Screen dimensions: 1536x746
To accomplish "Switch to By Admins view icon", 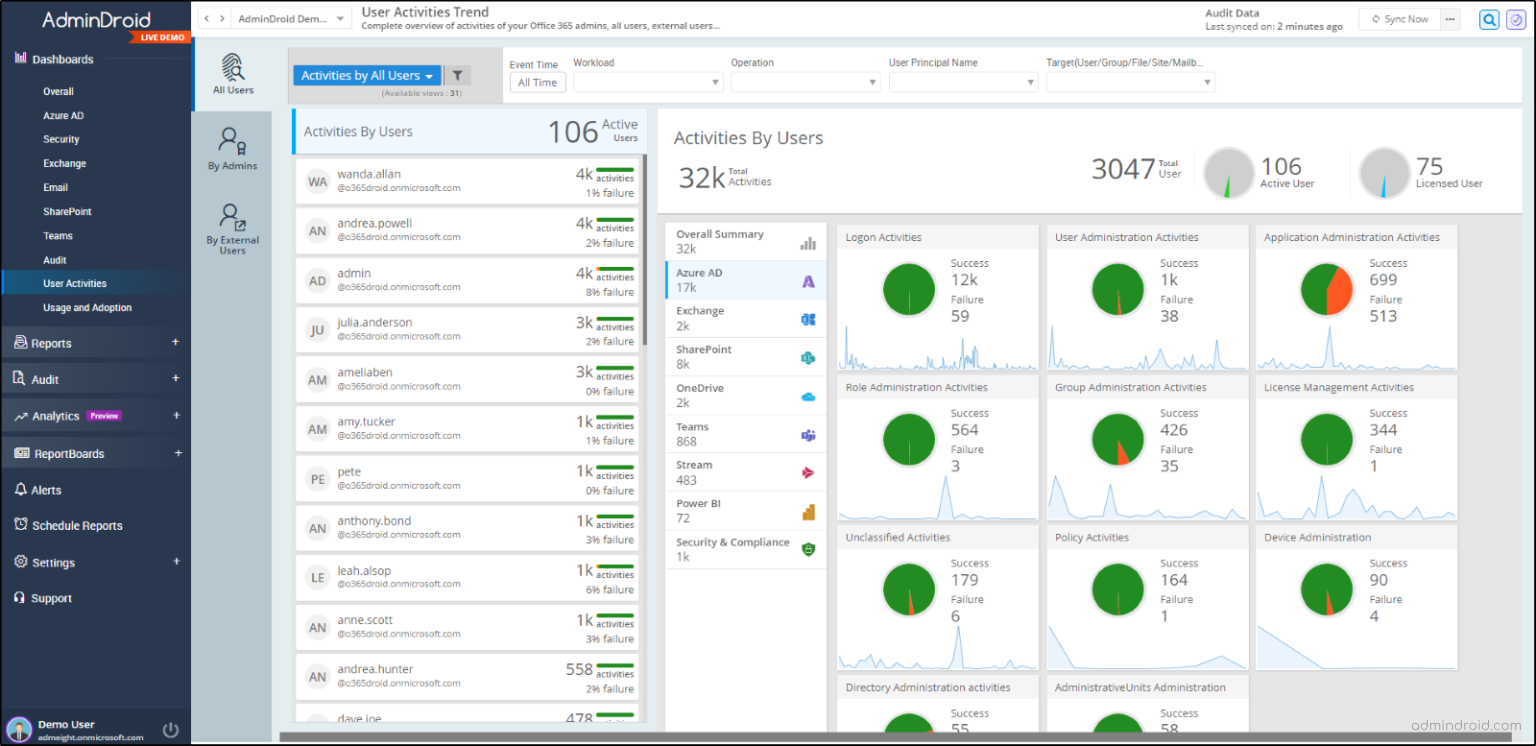I will [231, 142].
